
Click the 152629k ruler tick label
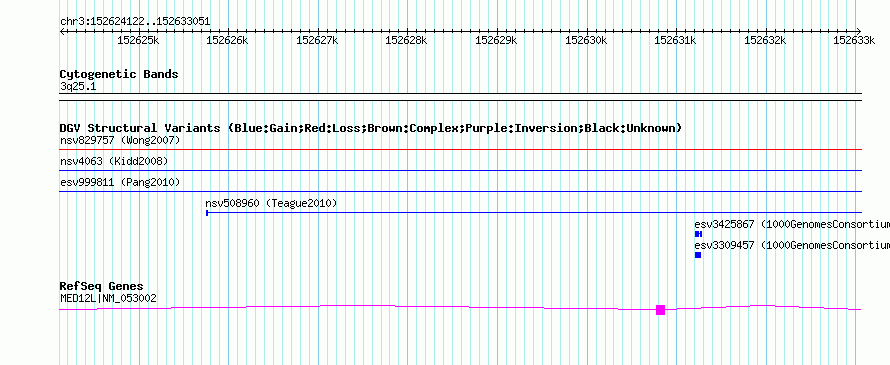pos(496,40)
